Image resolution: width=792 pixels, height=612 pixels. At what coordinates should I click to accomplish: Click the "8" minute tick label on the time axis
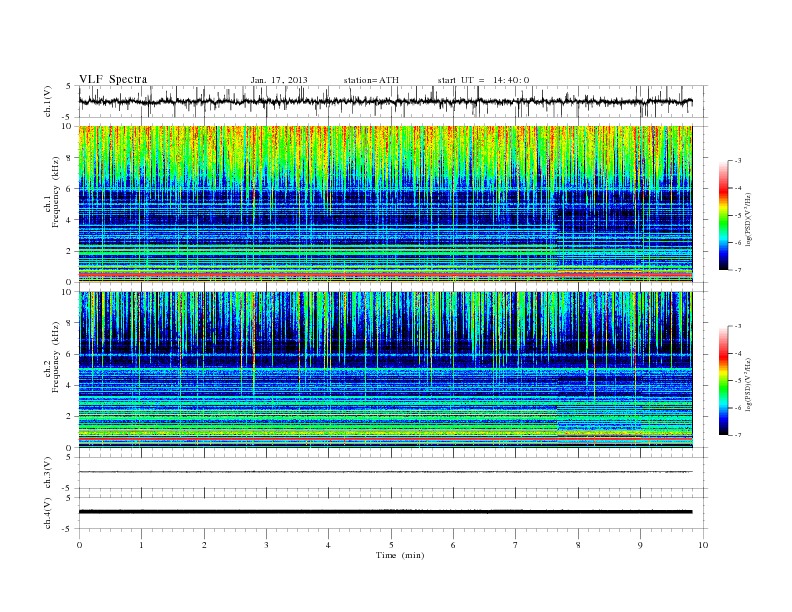pos(578,545)
